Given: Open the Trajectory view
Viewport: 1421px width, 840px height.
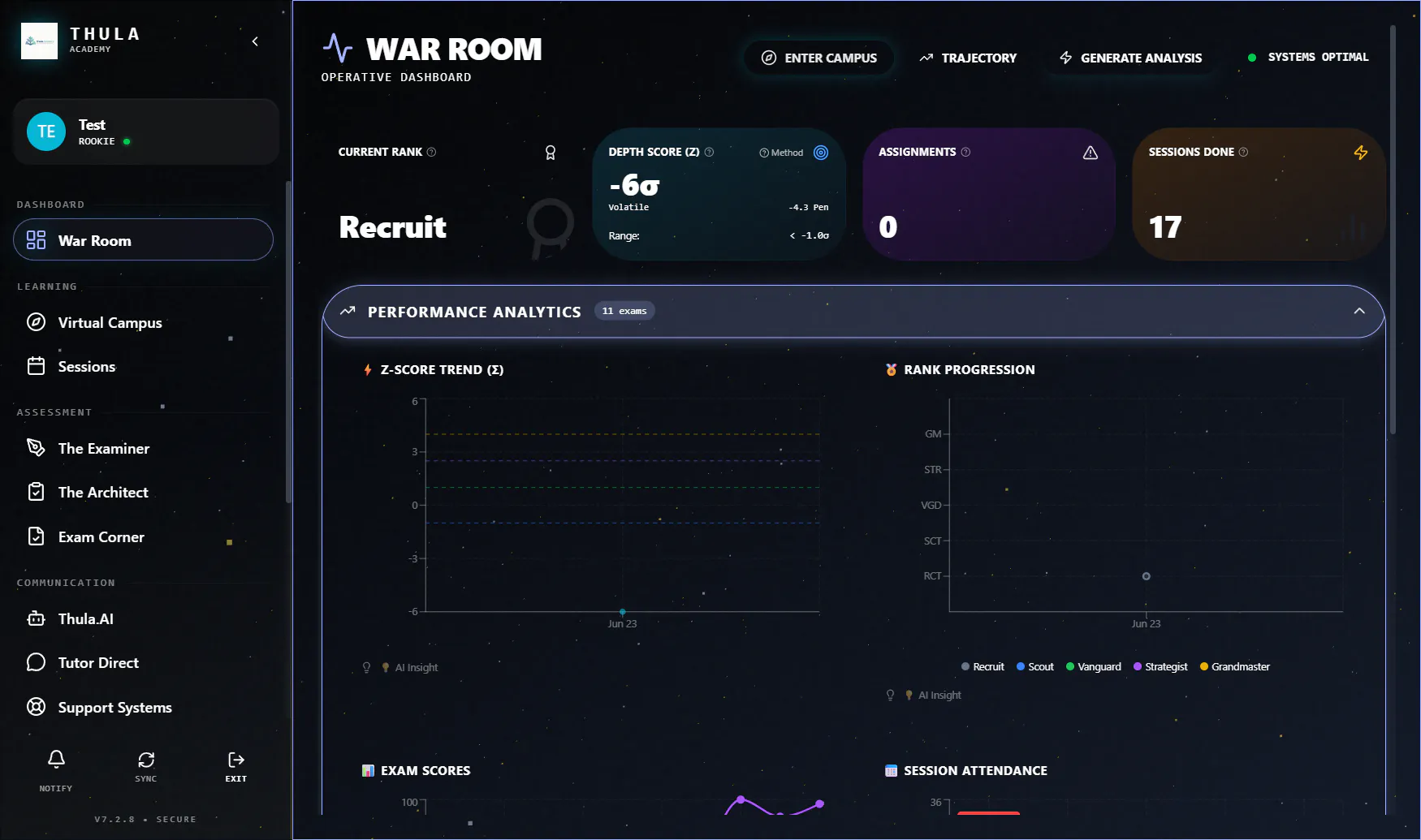Looking at the screenshot, I should click(968, 58).
